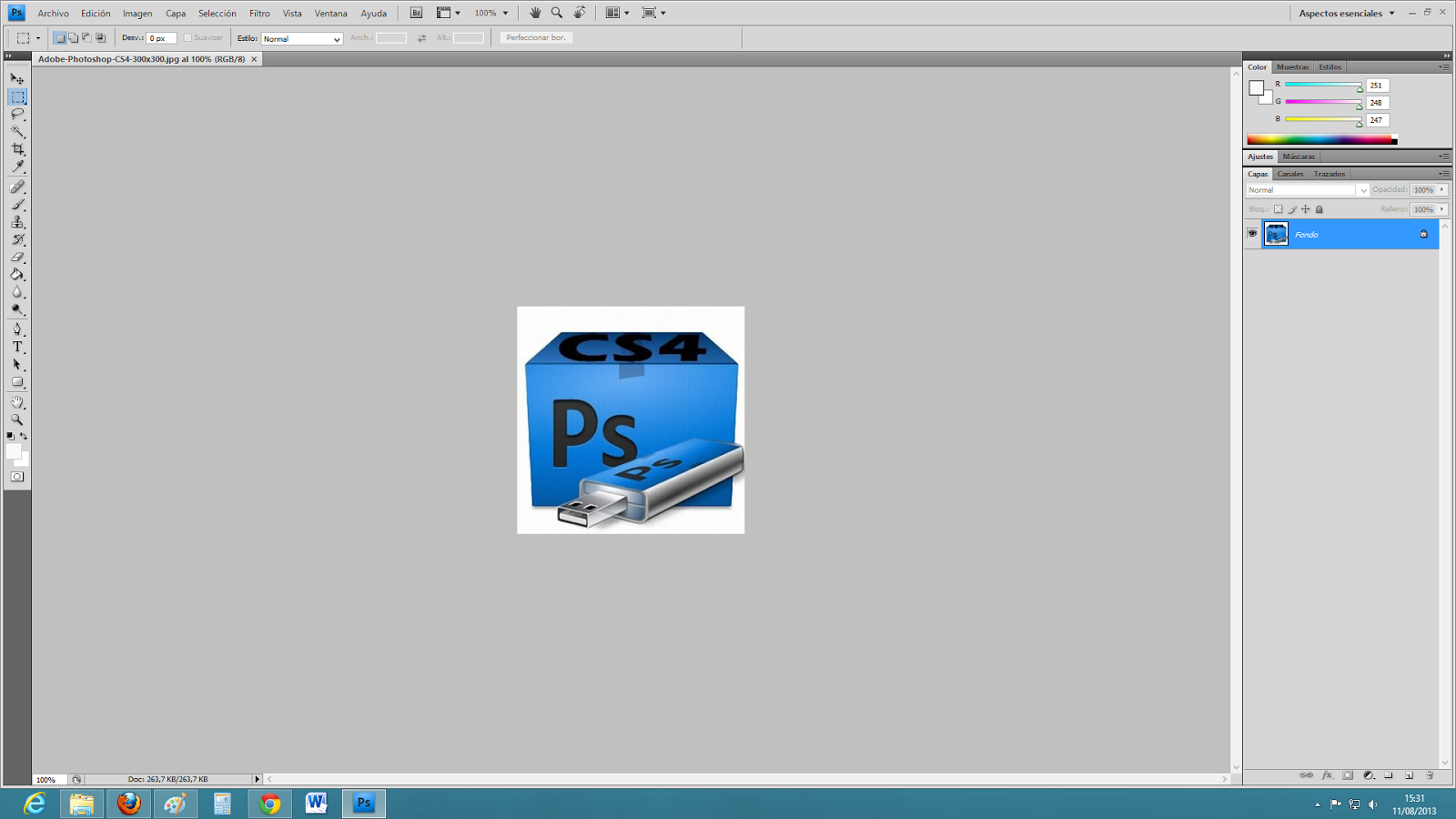This screenshot has height=819, width=1456.
Task: Select the Magic Wand tool
Action: click(17, 132)
